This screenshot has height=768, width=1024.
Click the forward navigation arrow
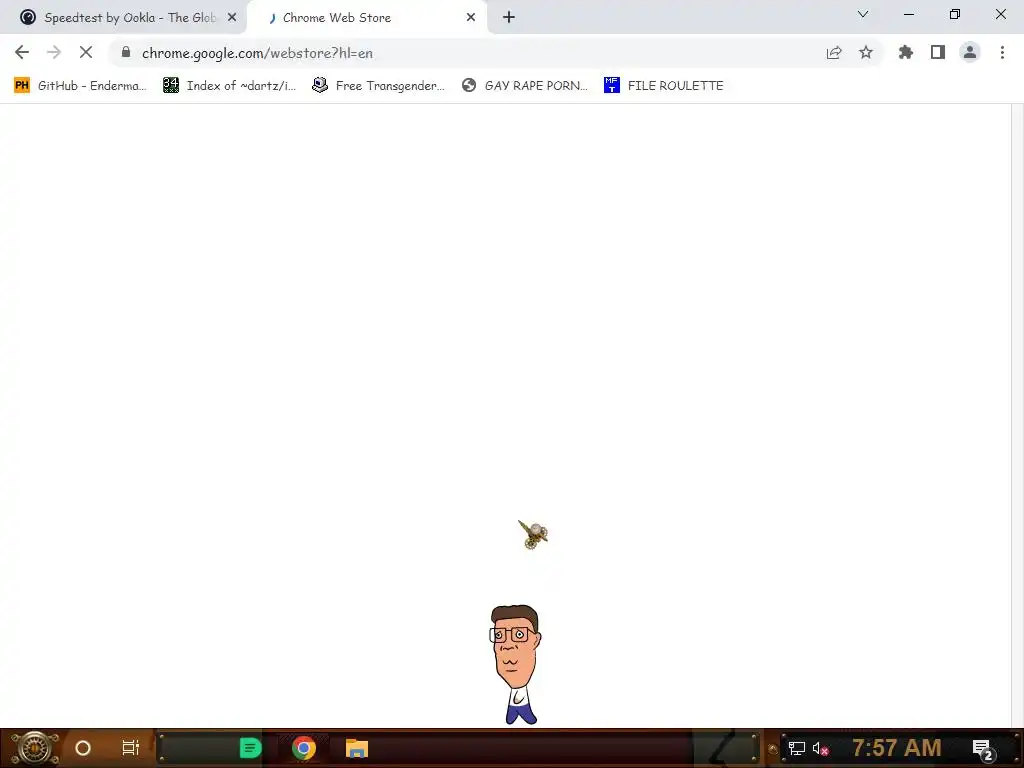(x=54, y=52)
